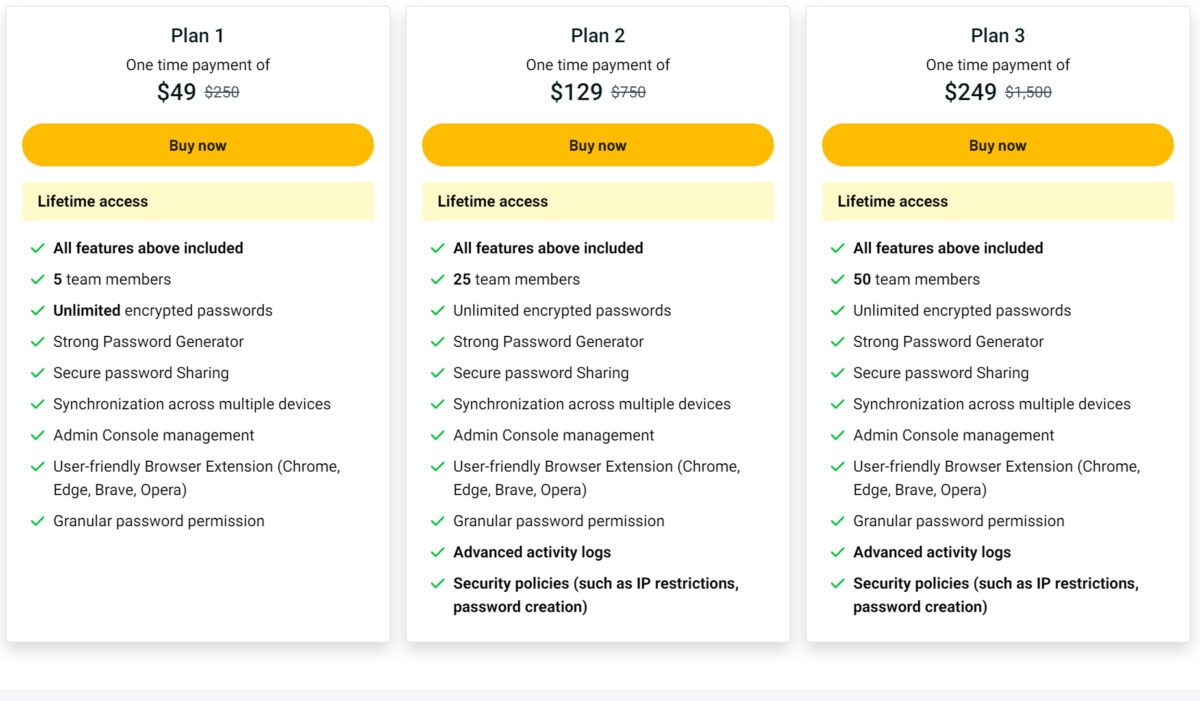The width and height of the screenshot is (1200, 701).
Task: Click checkmark beside 5 team members
Action: click(38, 279)
